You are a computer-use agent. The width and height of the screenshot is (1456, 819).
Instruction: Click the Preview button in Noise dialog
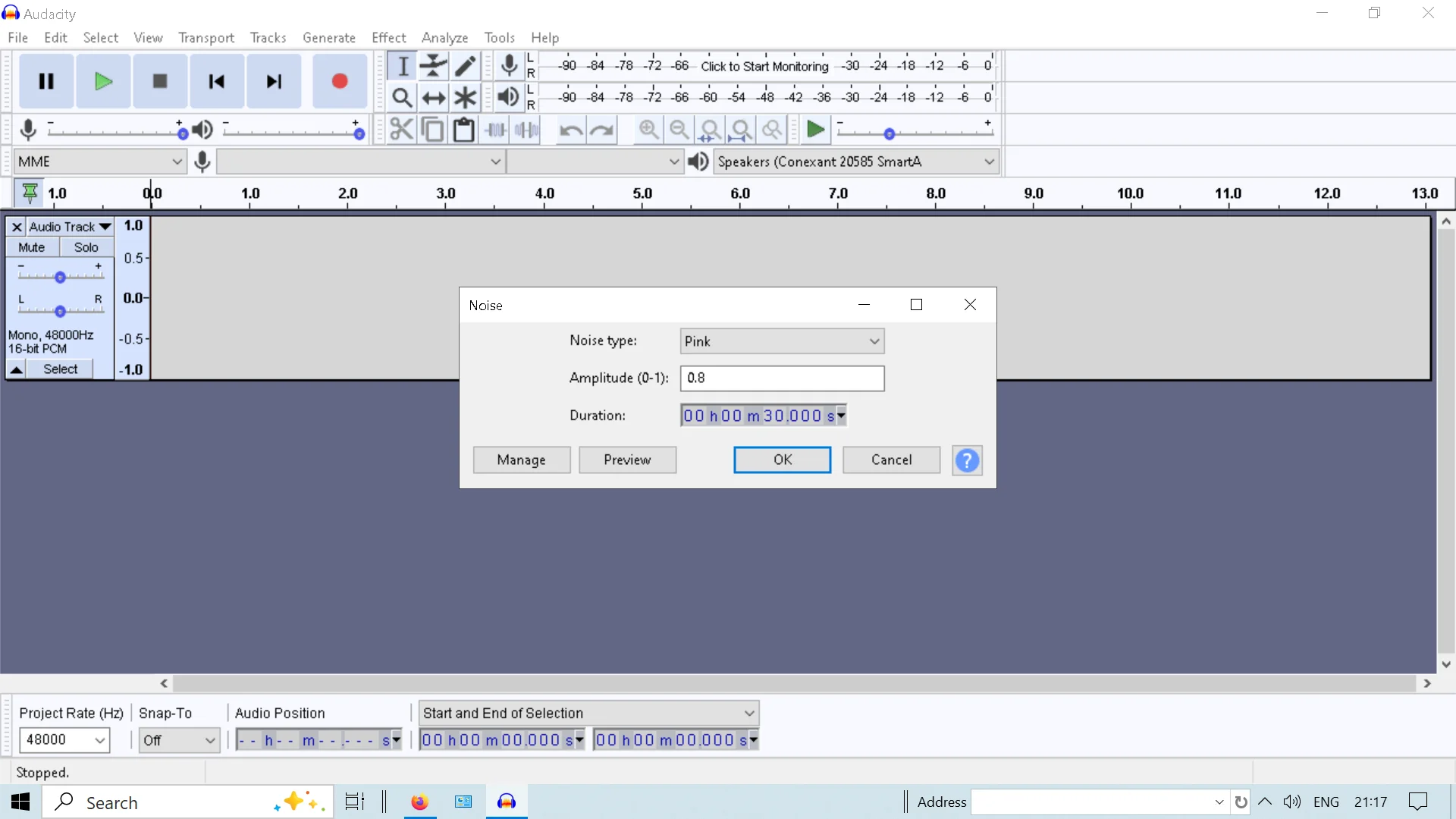(x=627, y=460)
